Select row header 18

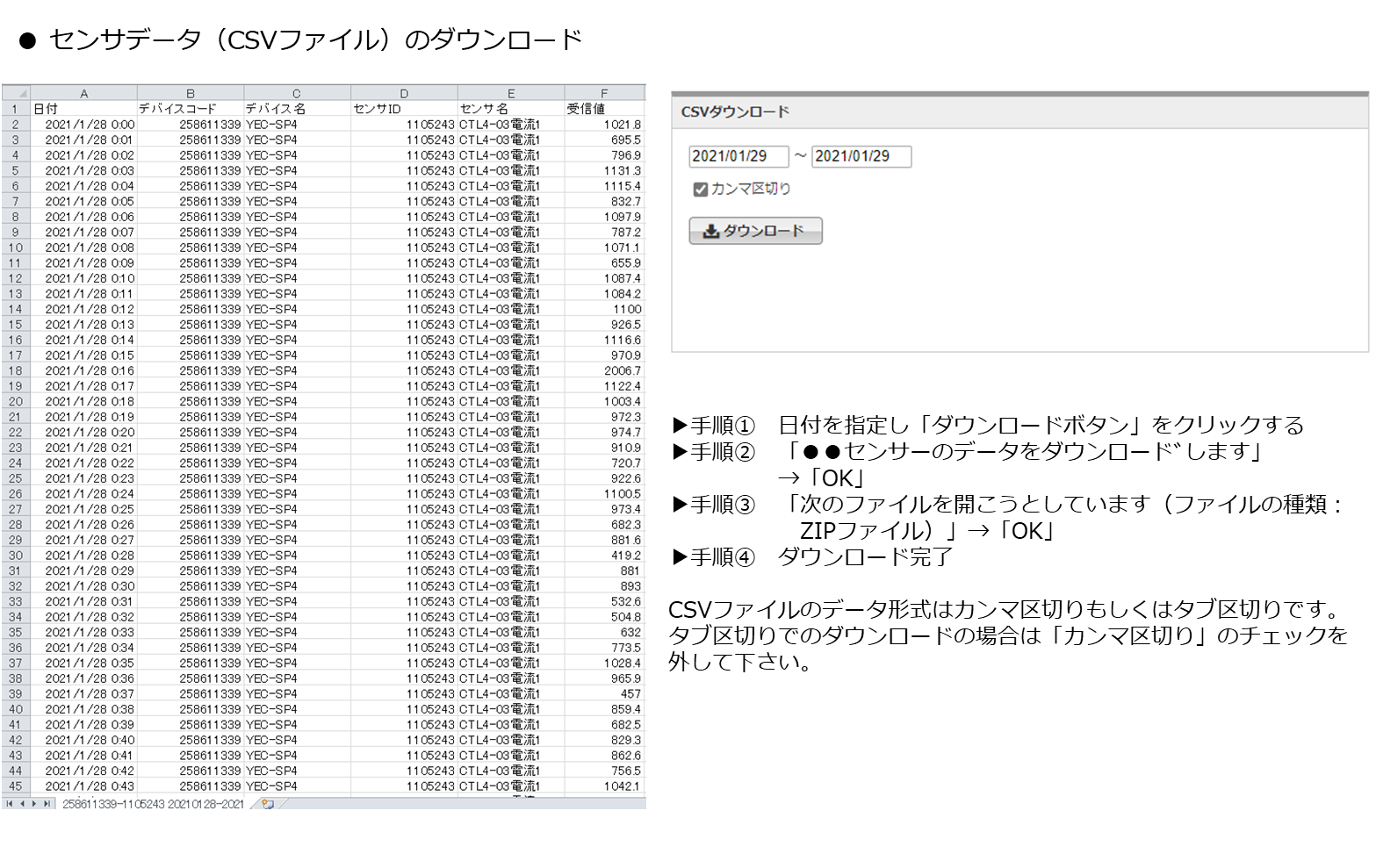pos(16,370)
